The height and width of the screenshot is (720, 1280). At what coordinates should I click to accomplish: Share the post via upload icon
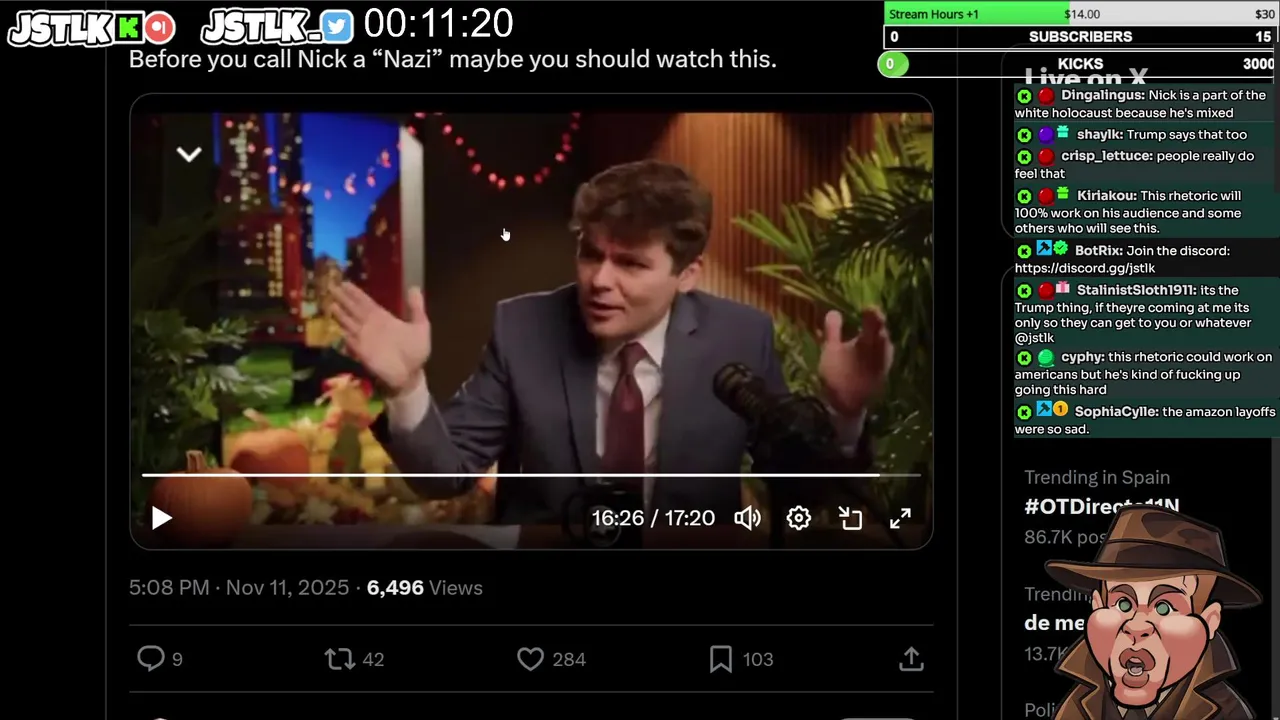910,659
